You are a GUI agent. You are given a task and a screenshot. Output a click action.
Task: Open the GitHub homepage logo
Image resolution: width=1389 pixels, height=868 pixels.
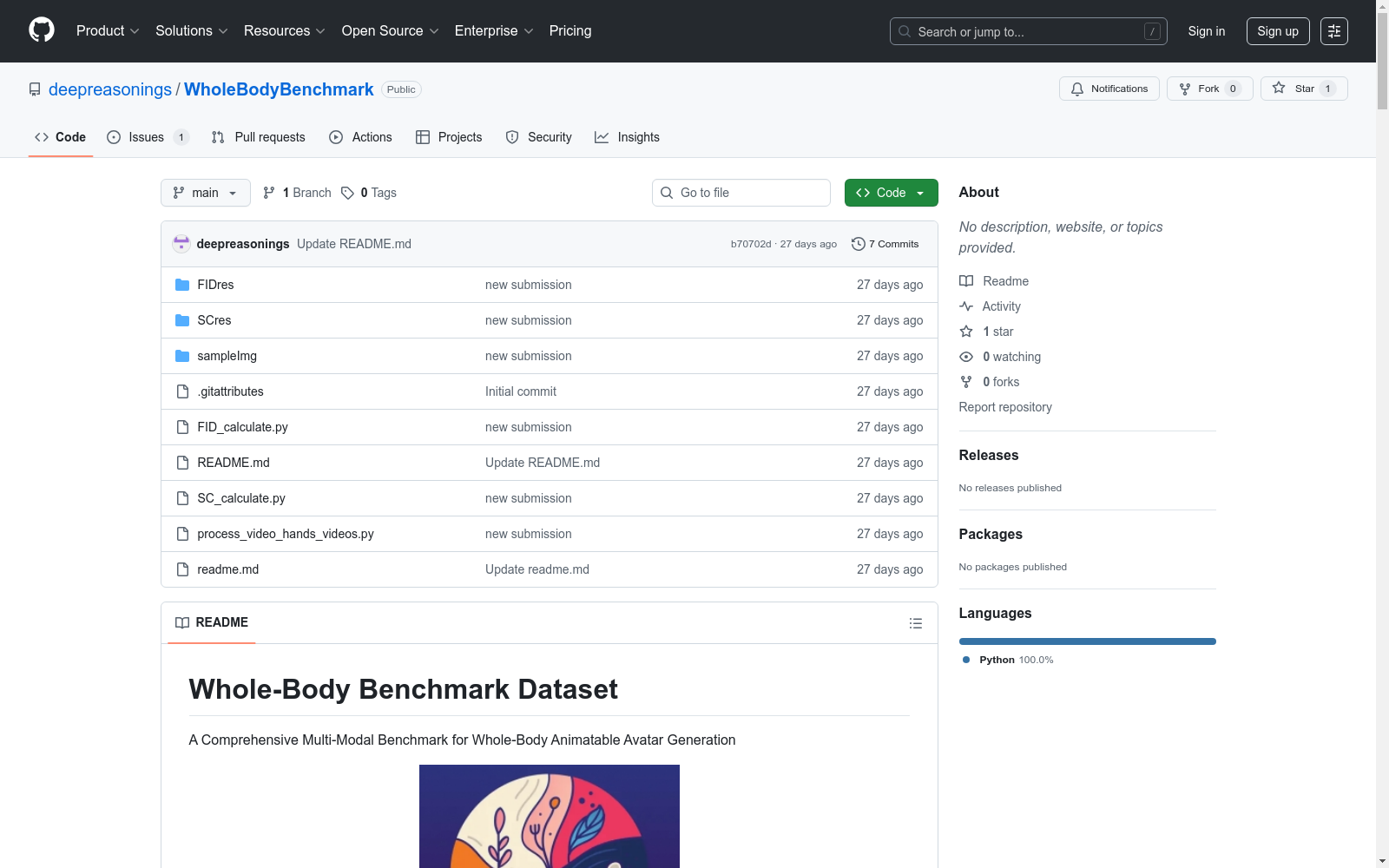coord(42,30)
